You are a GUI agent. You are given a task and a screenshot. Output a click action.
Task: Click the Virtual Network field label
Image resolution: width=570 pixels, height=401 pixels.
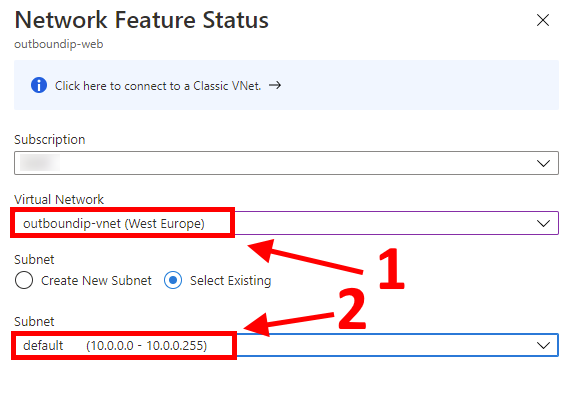59,199
